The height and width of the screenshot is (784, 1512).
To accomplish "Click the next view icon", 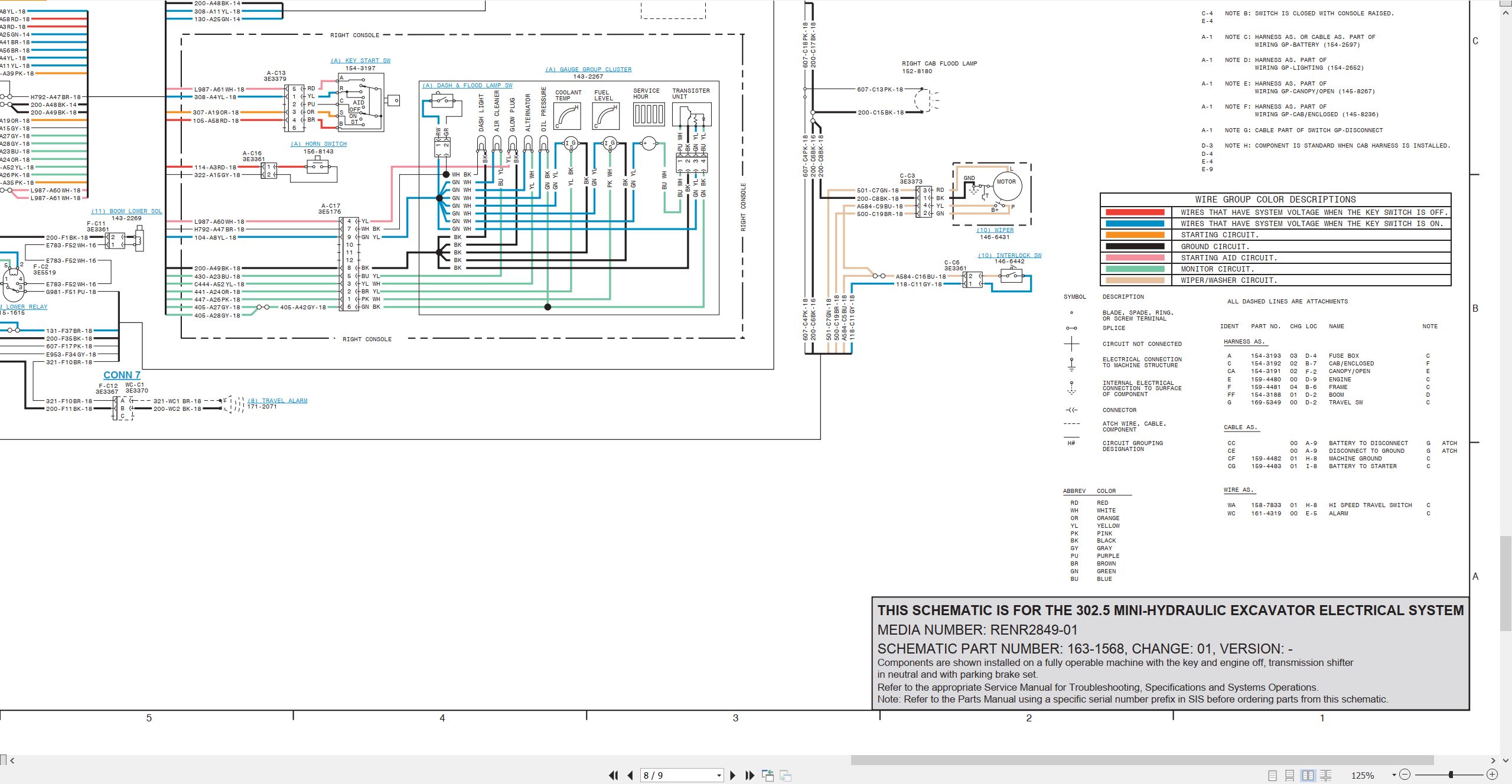I will pos(786,775).
